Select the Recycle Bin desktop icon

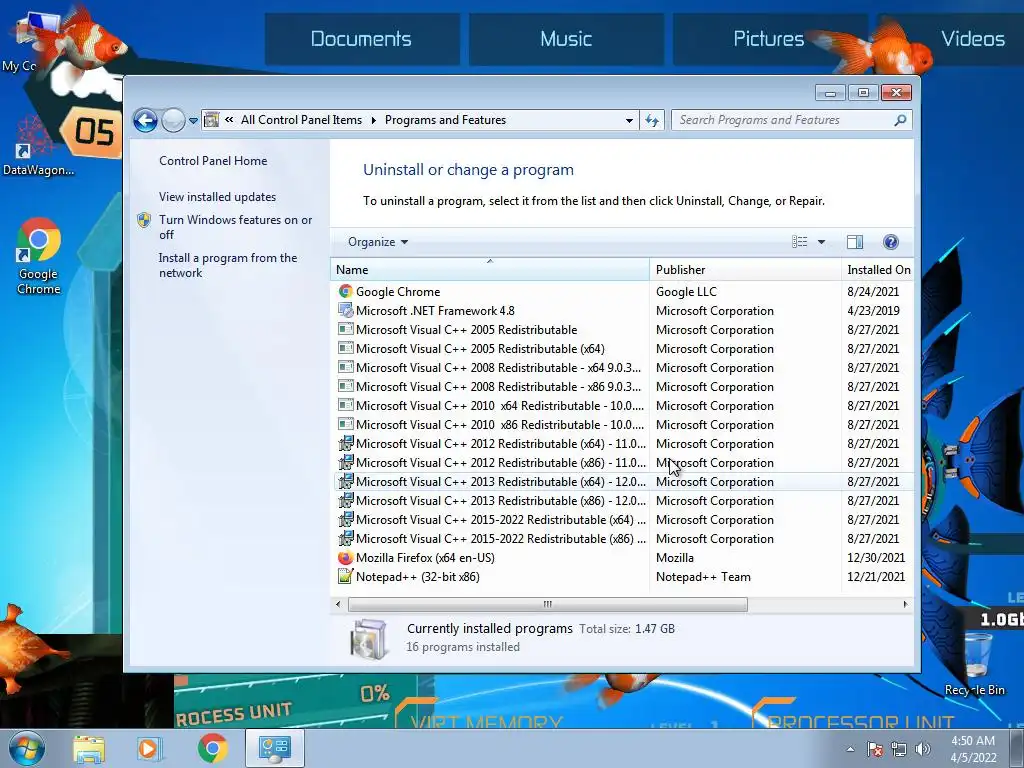point(974,664)
